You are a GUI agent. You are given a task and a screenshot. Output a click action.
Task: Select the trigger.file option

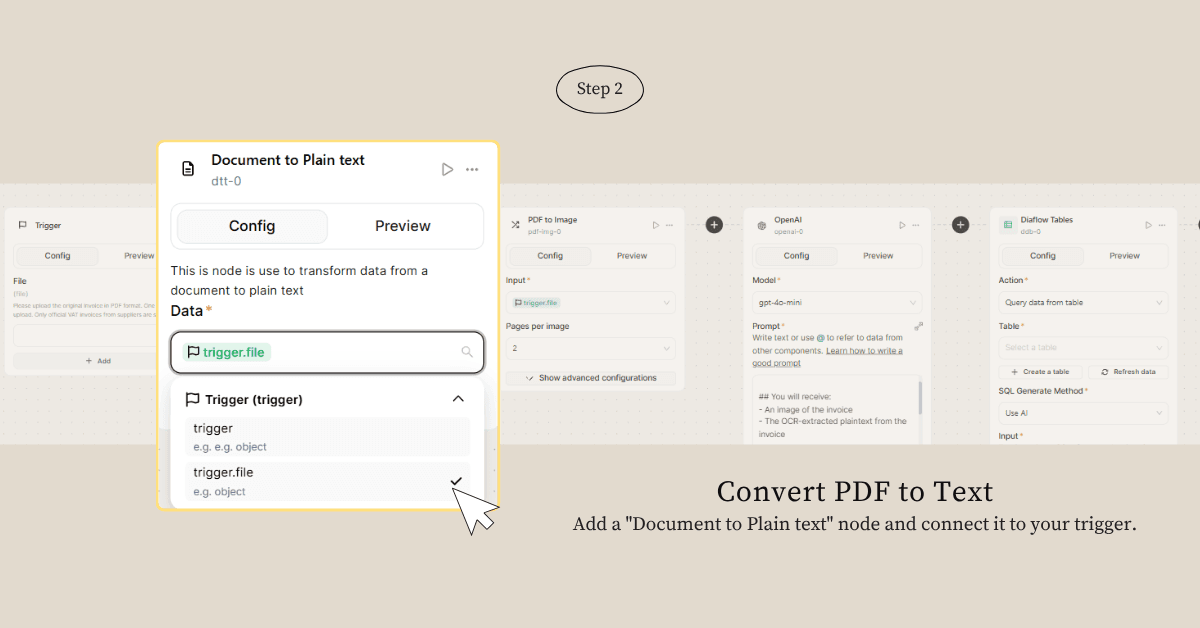coord(327,481)
